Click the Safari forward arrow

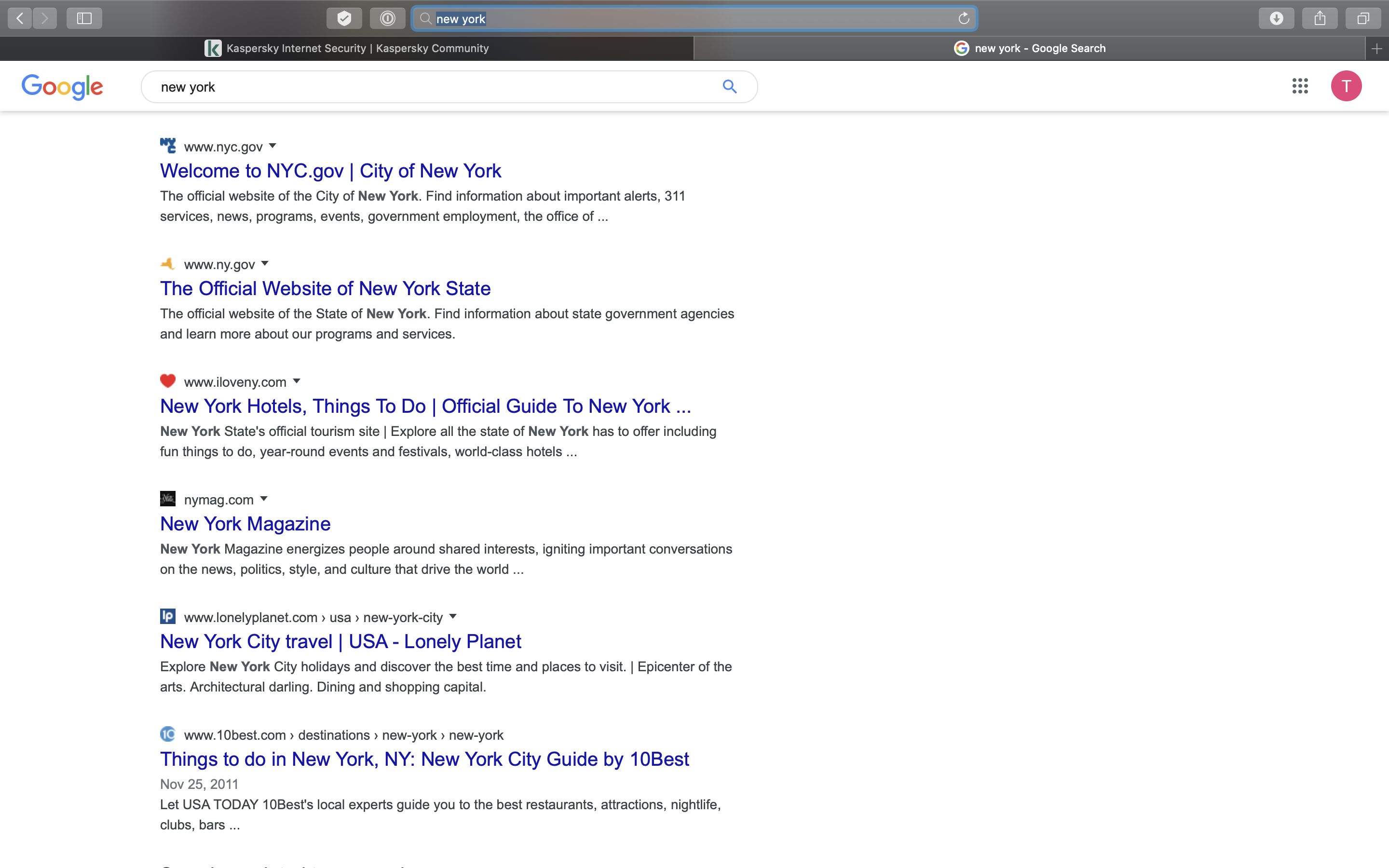45,18
